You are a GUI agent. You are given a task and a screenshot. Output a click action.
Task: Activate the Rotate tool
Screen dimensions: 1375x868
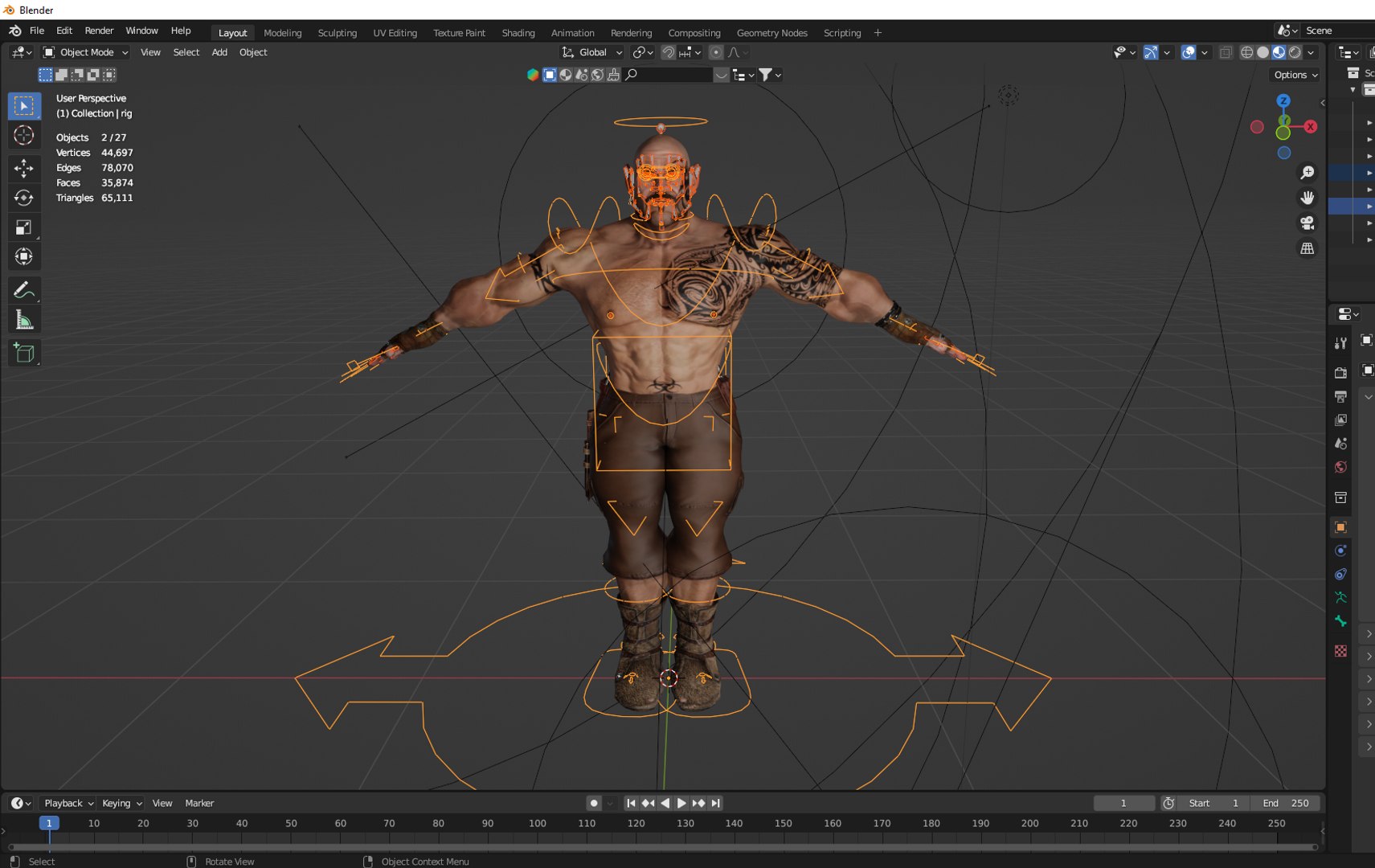pos(23,198)
